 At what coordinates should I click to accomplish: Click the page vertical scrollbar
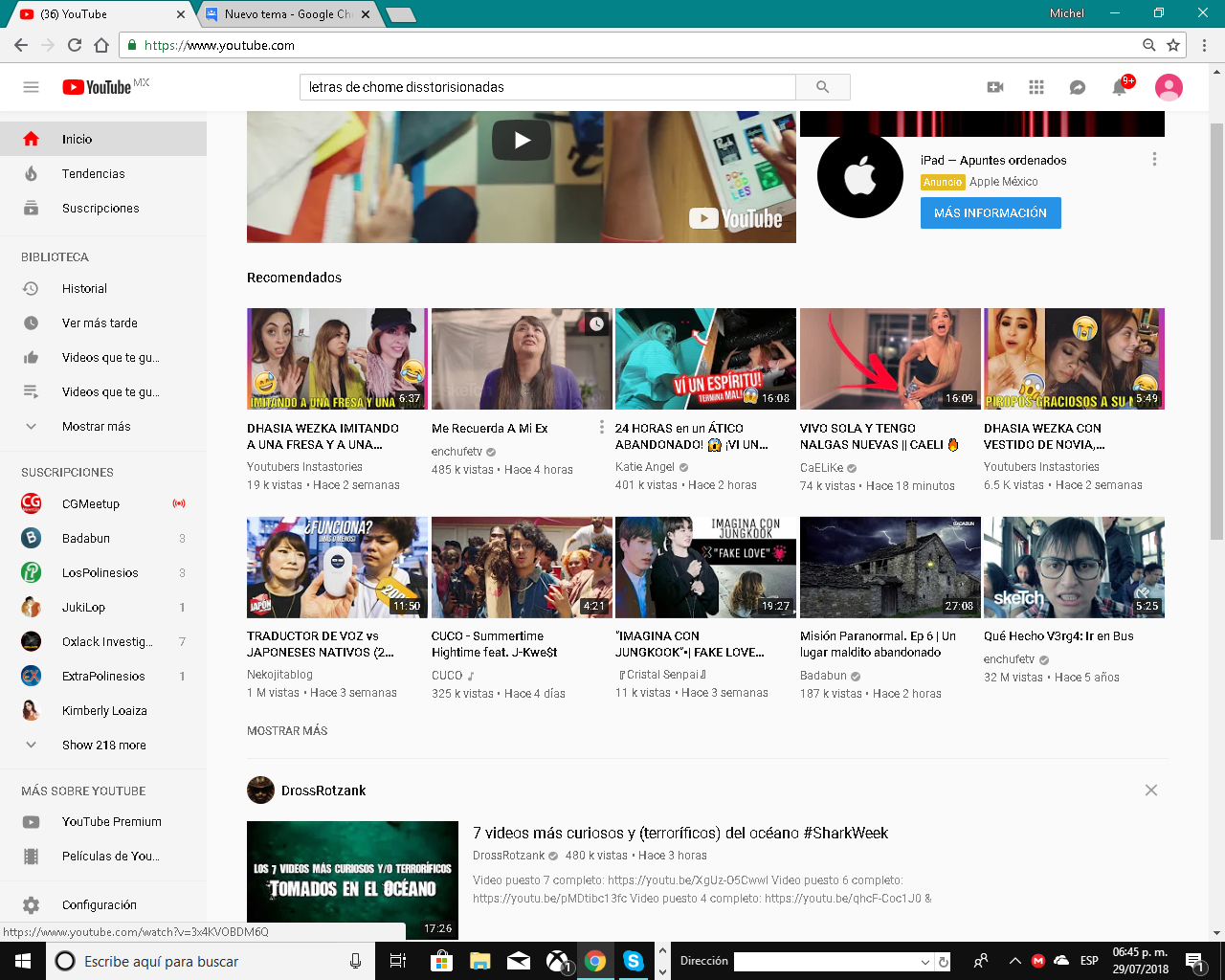click(1217, 330)
